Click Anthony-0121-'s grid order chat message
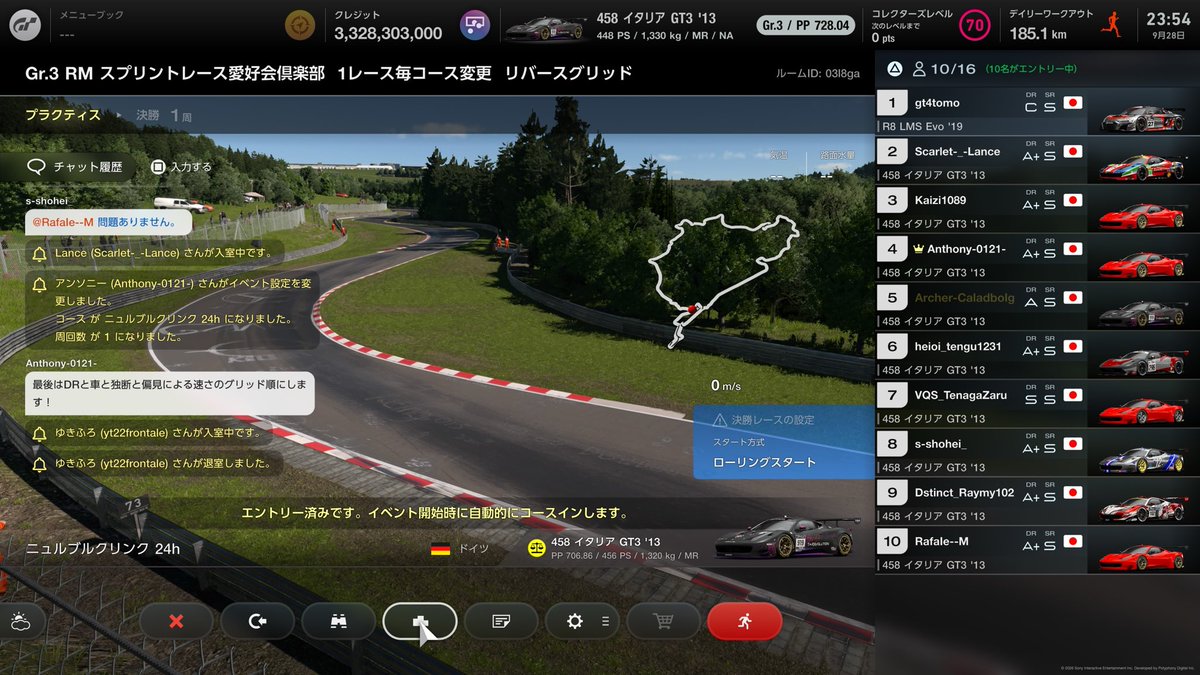1200x675 pixels. (170, 392)
